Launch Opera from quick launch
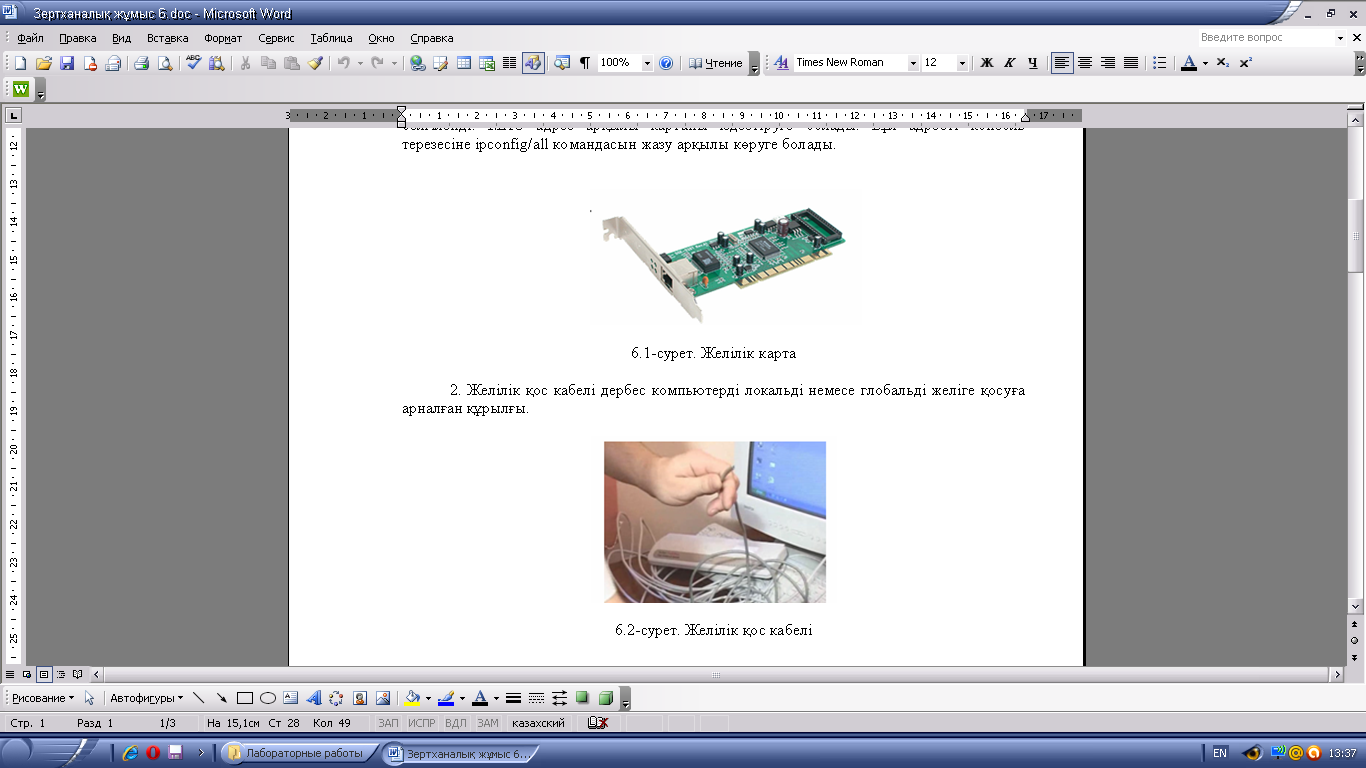Screen dimensions: 1366x768 pyautogui.click(x=153, y=753)
